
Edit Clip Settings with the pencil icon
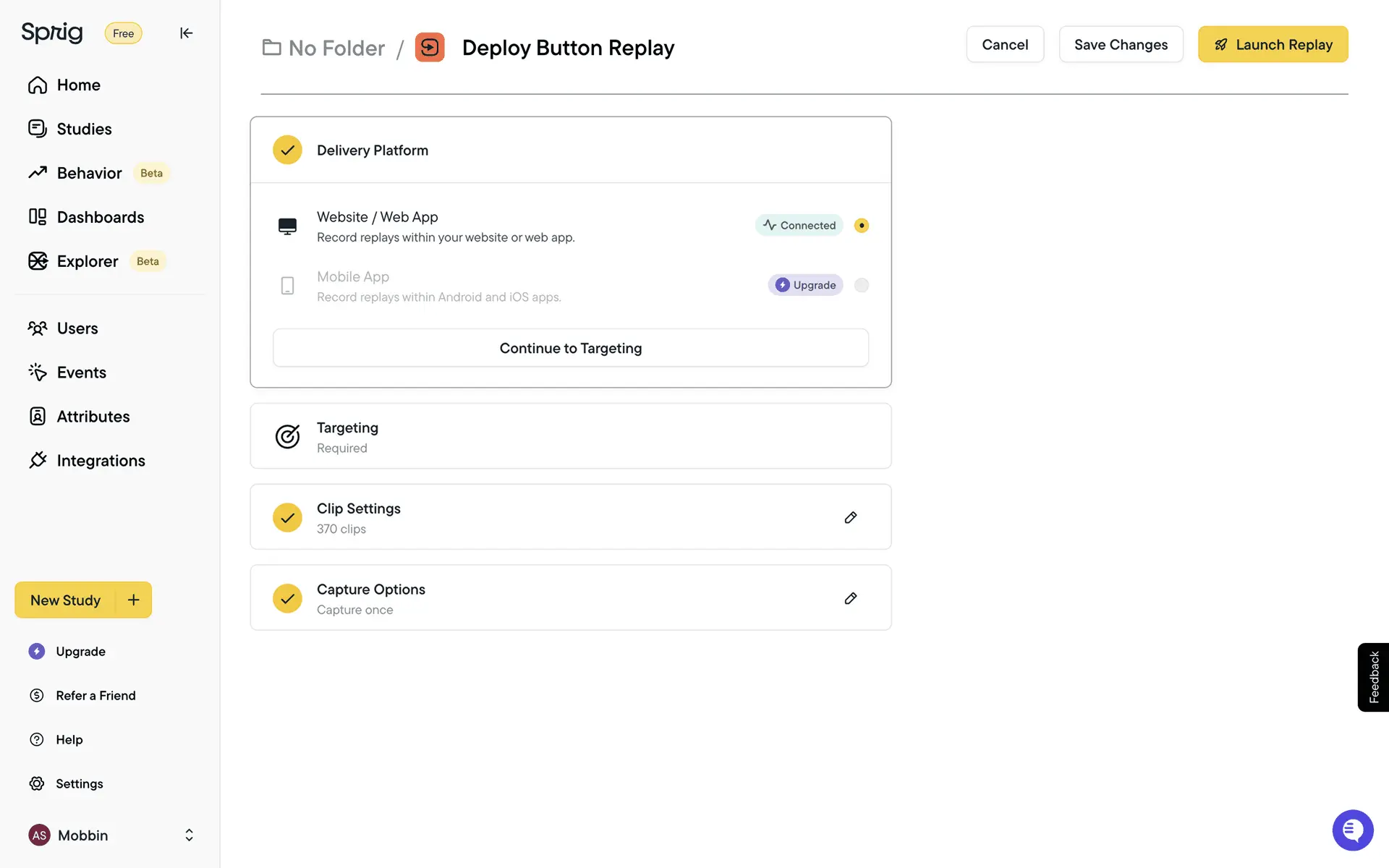click(851, 517)
